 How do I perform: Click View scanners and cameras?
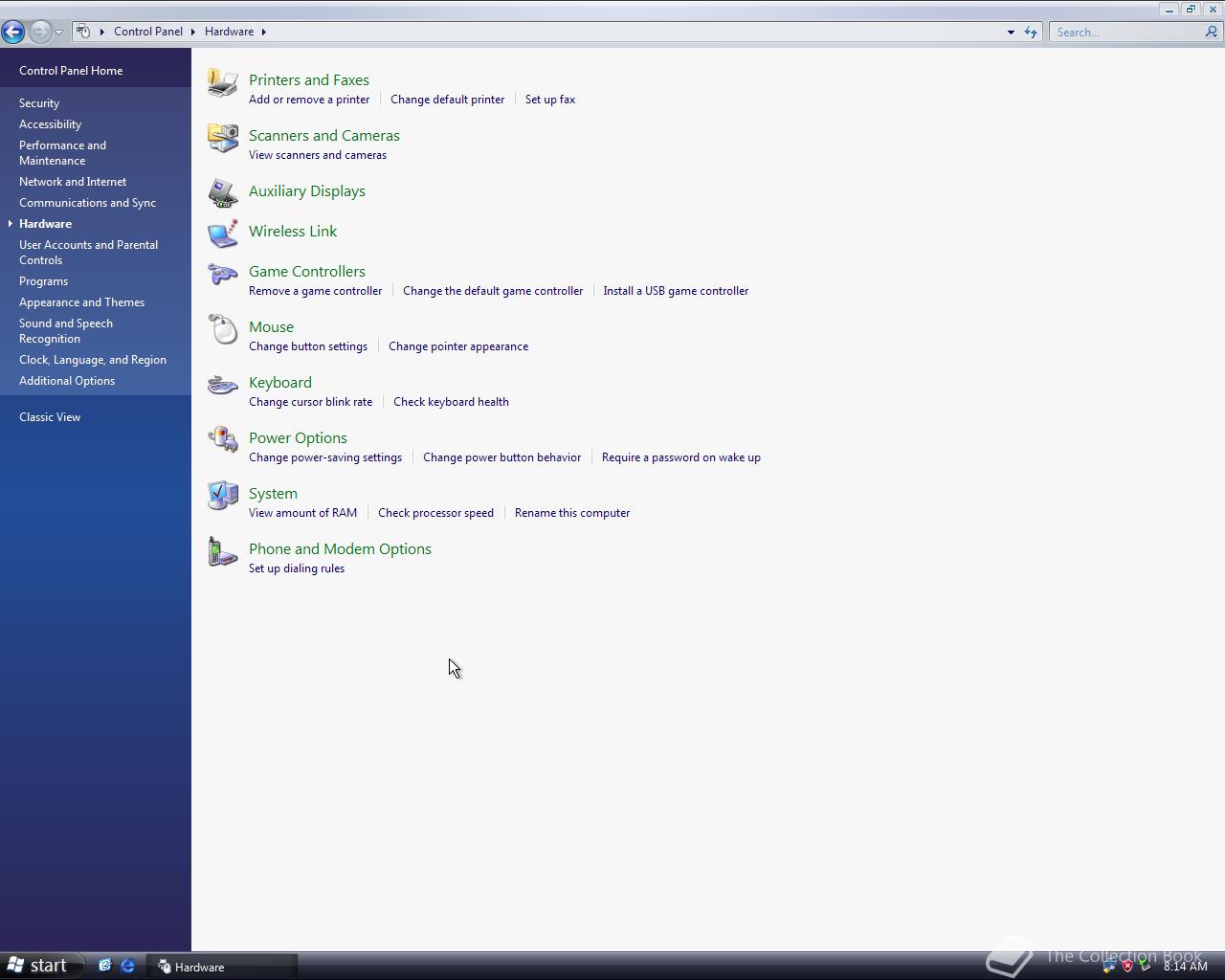click(318, 155)
